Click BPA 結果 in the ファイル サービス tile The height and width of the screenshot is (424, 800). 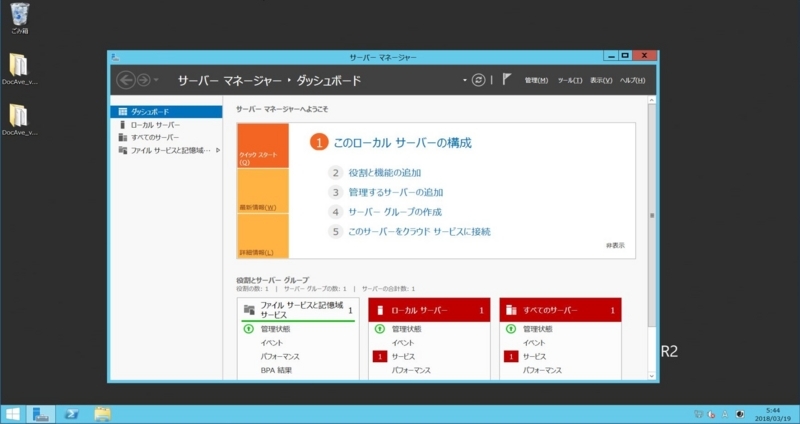coord(276,370)
